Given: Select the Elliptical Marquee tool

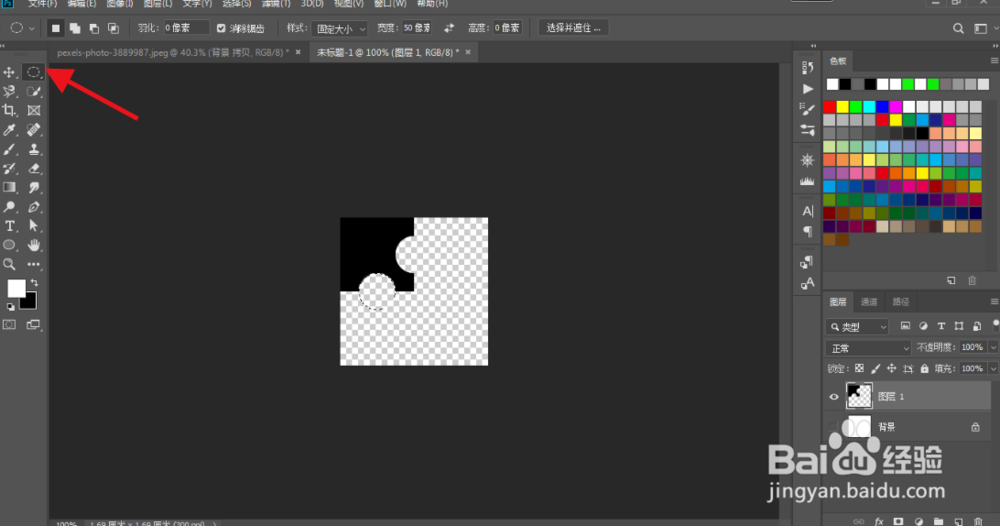Looking at the screenshot, I should pos(33,72).
